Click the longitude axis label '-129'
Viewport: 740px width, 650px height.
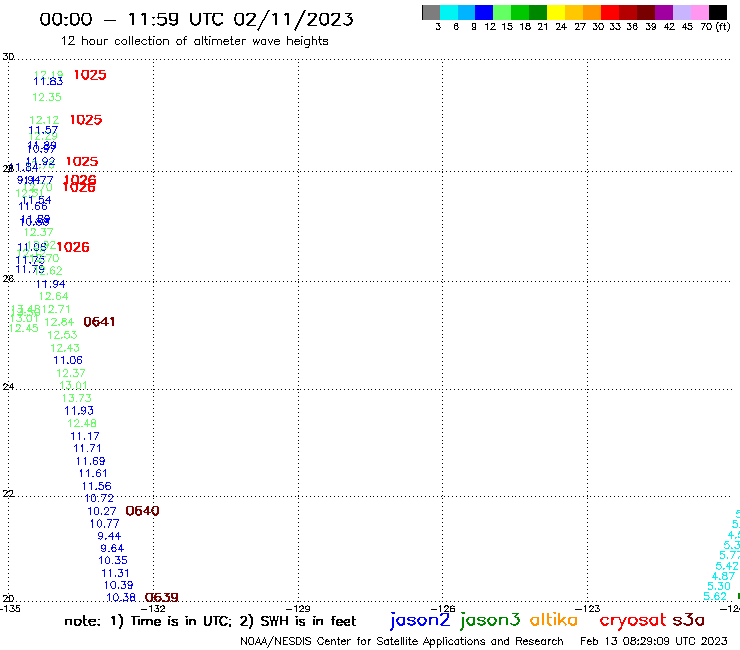(x=298, y=608)
